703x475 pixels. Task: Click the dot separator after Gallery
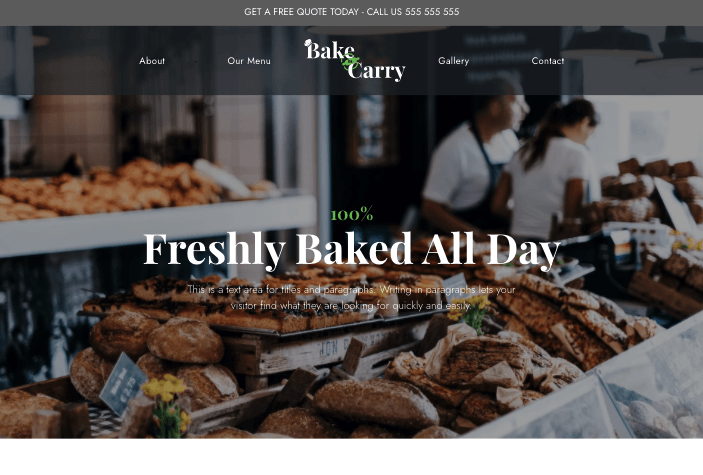pos(500,61)
